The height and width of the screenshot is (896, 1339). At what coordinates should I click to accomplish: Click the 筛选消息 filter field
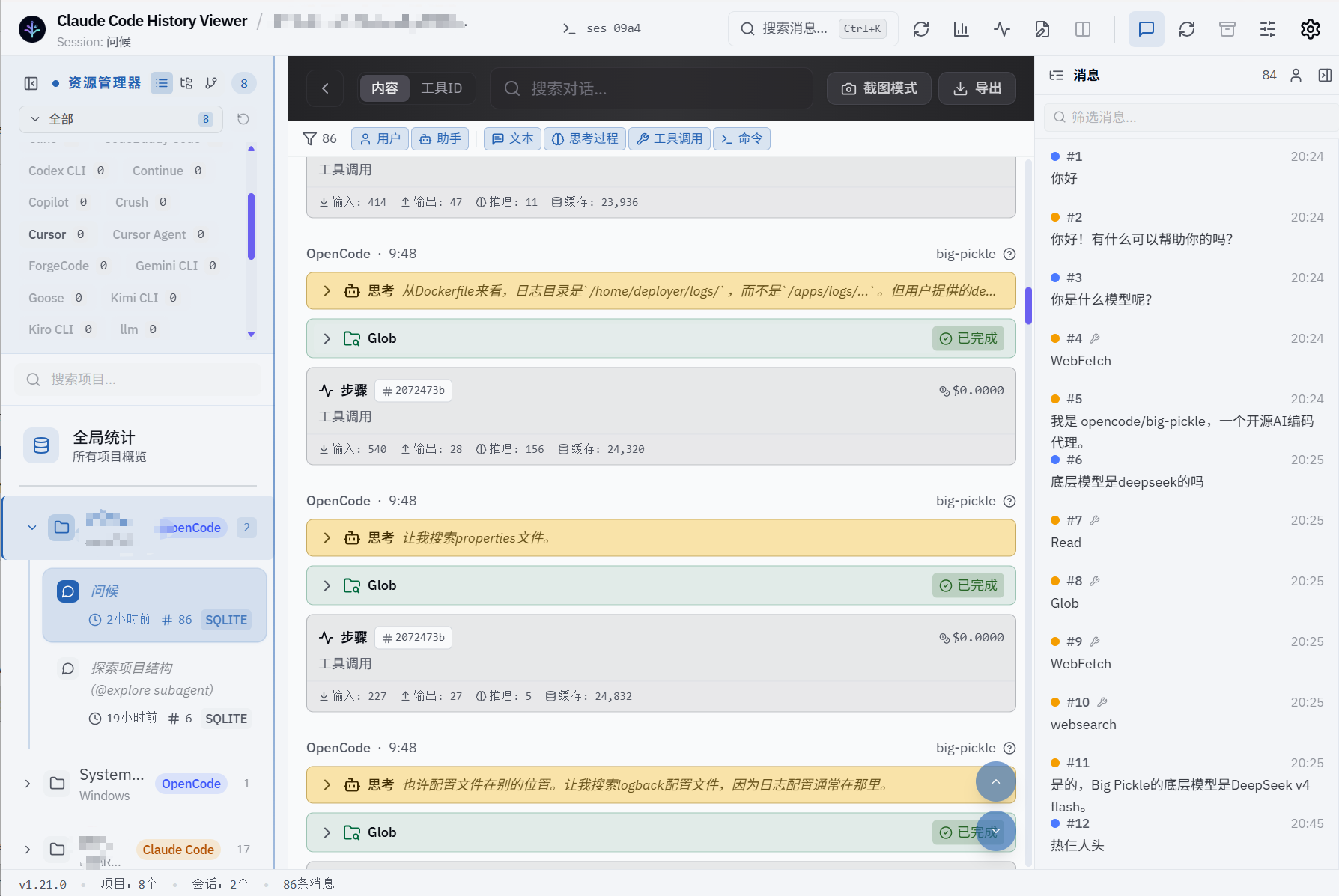[1191, 117]
